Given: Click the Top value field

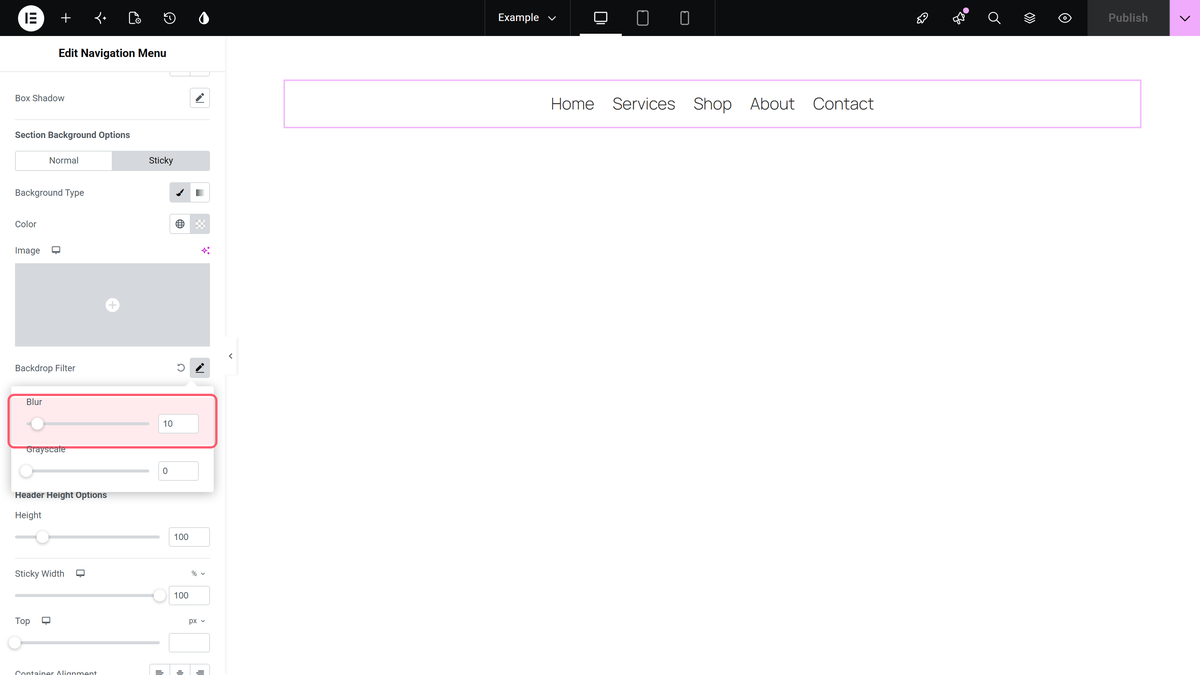Looking at the screenshot, I should click(189, 642).
